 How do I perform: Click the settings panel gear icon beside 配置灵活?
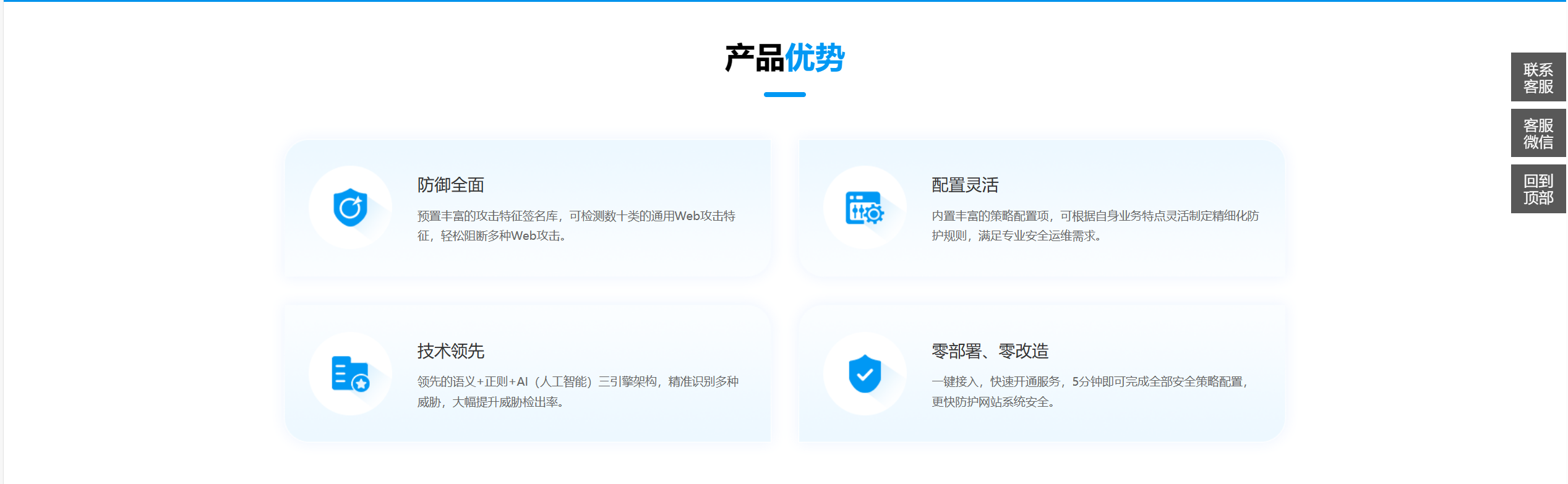tap(864, 208)
